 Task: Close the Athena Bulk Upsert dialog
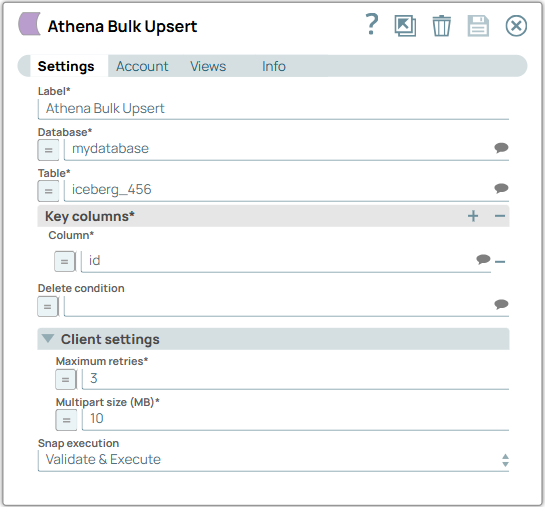(516, 26)
